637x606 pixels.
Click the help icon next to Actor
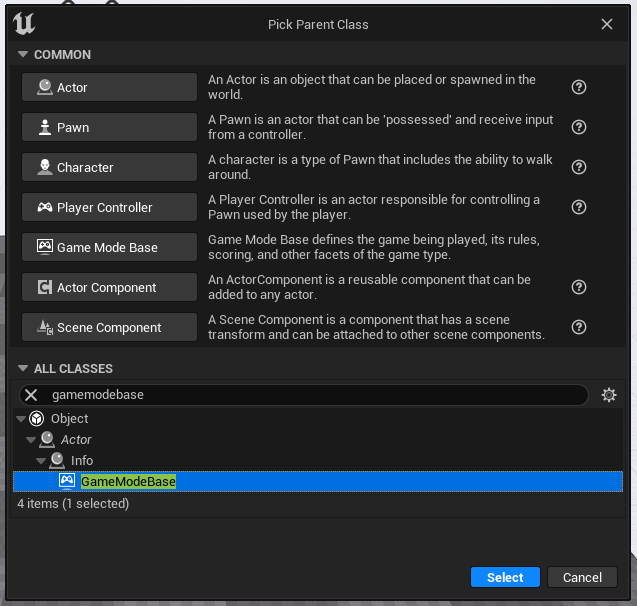tap(578, 88)
